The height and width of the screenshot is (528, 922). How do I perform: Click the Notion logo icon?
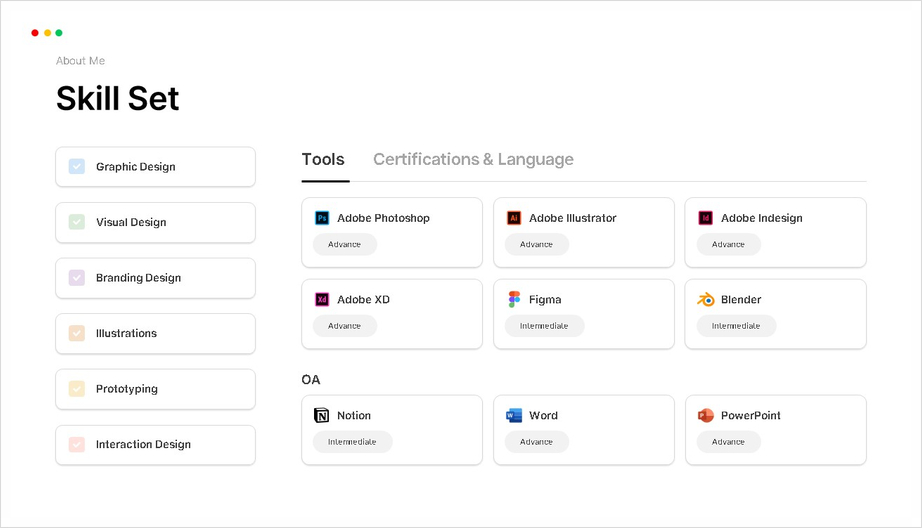(322, 415)
